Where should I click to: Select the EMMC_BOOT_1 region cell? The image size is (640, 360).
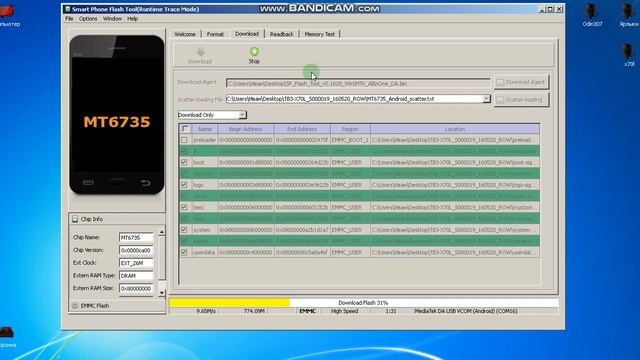coord(350,140)
